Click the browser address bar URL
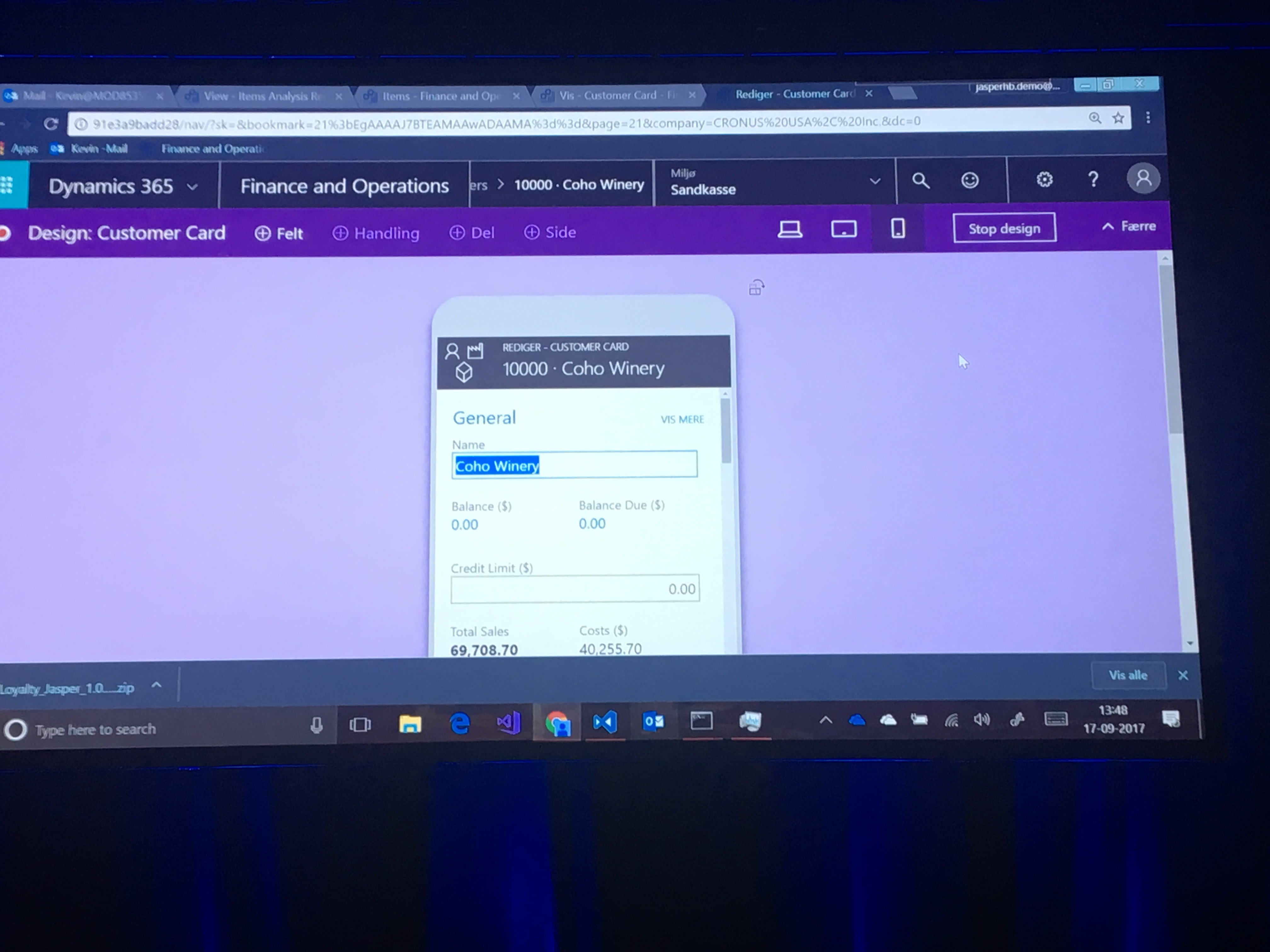This screenshot has width=1270, height=952. coord(506,122)
